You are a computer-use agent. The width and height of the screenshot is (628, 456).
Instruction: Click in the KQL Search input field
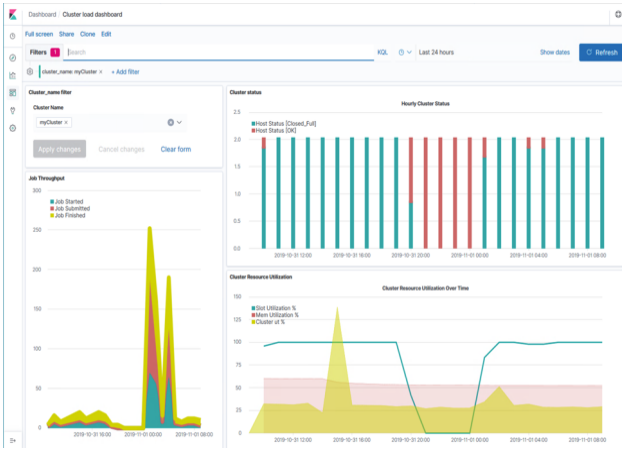coord(219,52)
